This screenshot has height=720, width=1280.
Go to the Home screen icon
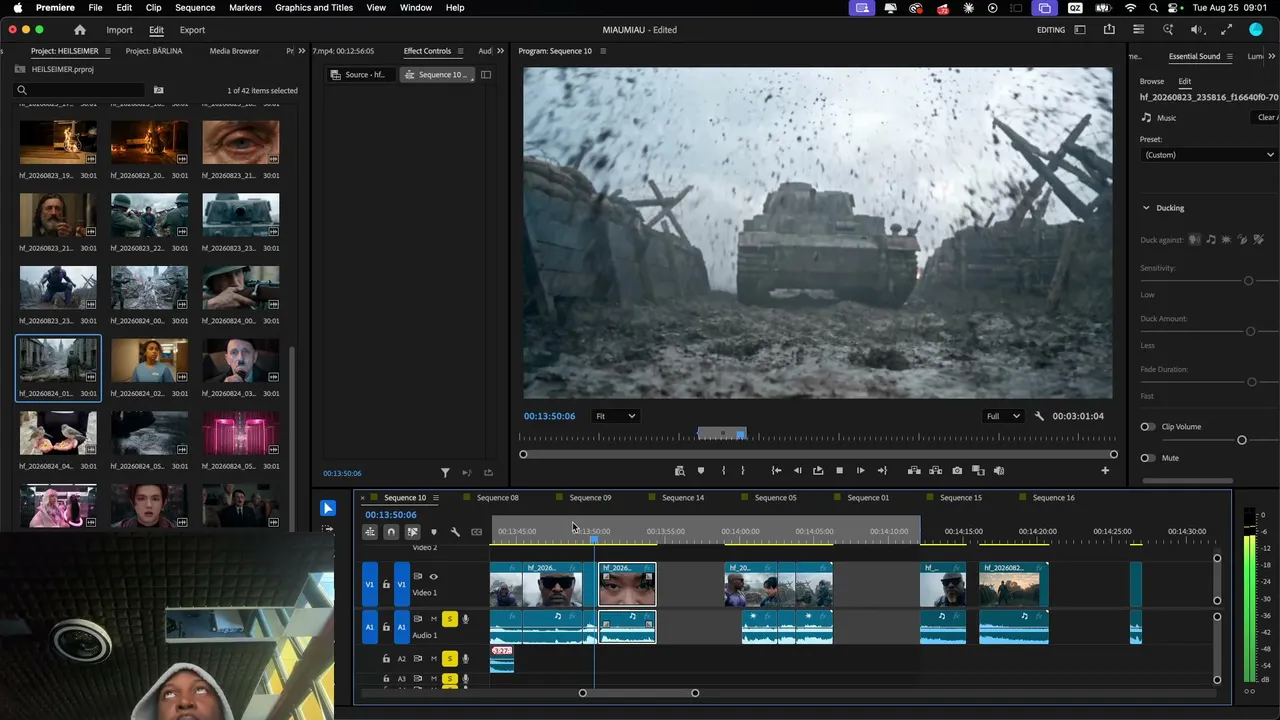point(80,30)
